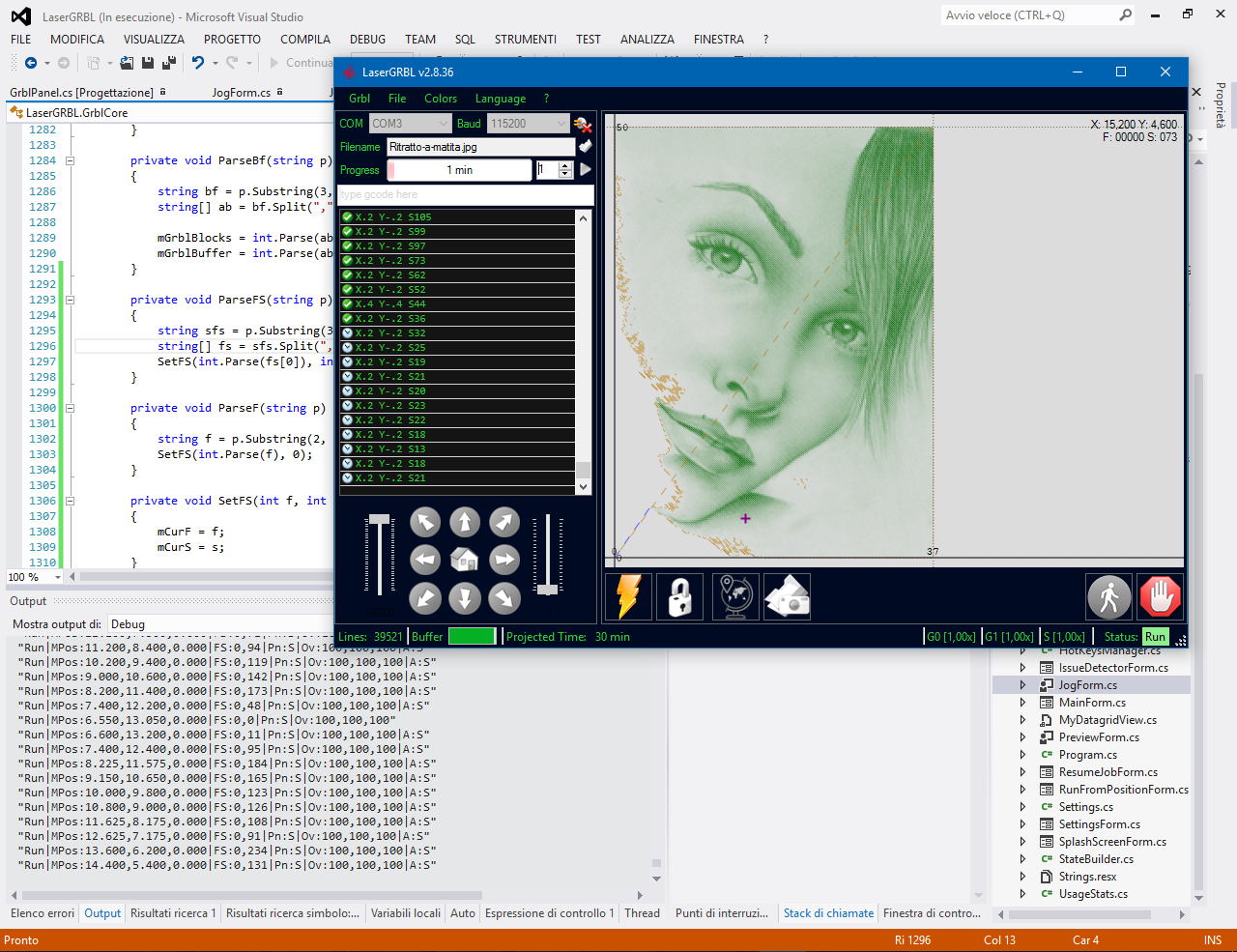Click the disconnect plug icon in LaserGRBL

[583, 124]
